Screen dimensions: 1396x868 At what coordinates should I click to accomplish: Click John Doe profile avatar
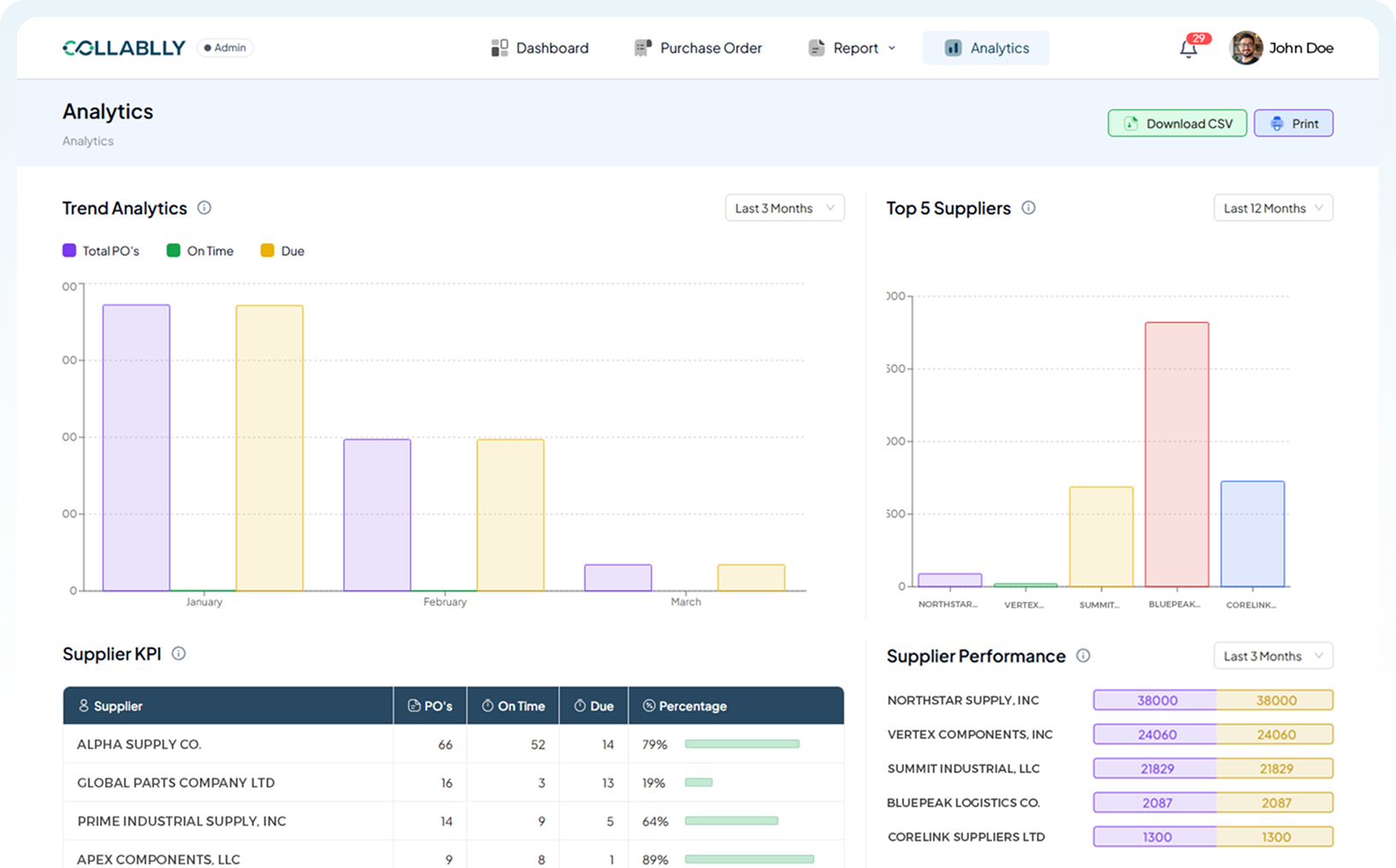(1245, 48)
